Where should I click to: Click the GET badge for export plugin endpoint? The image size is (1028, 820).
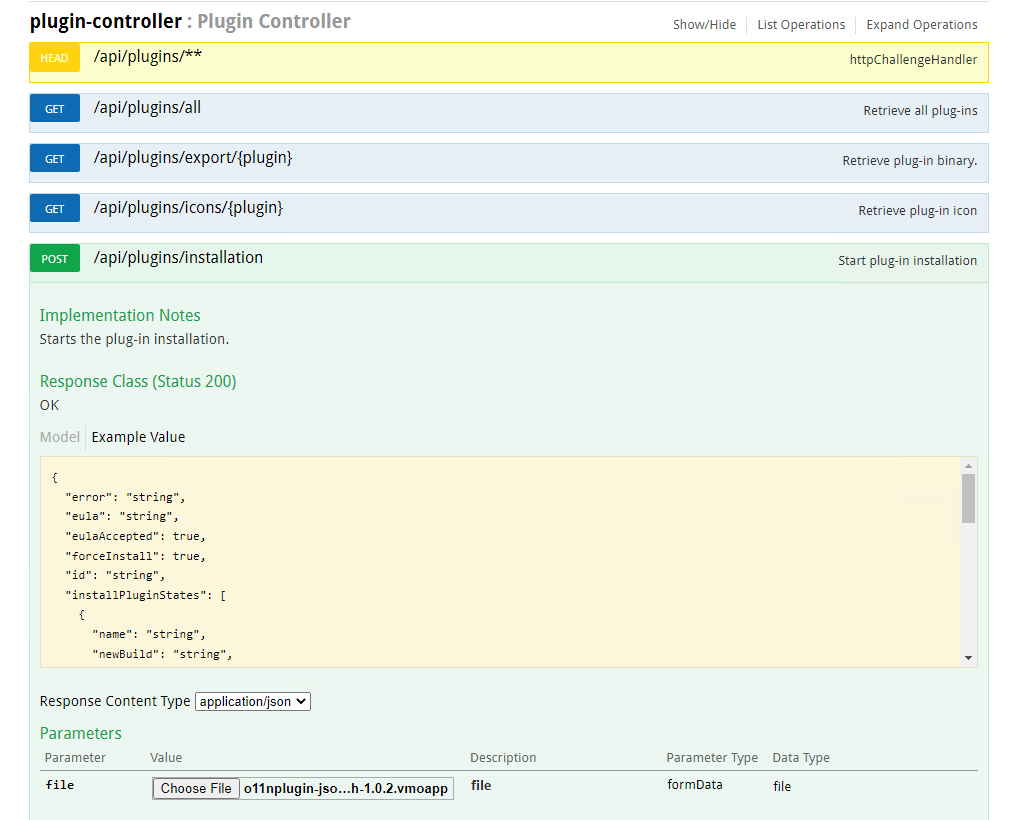pos(54,159)
